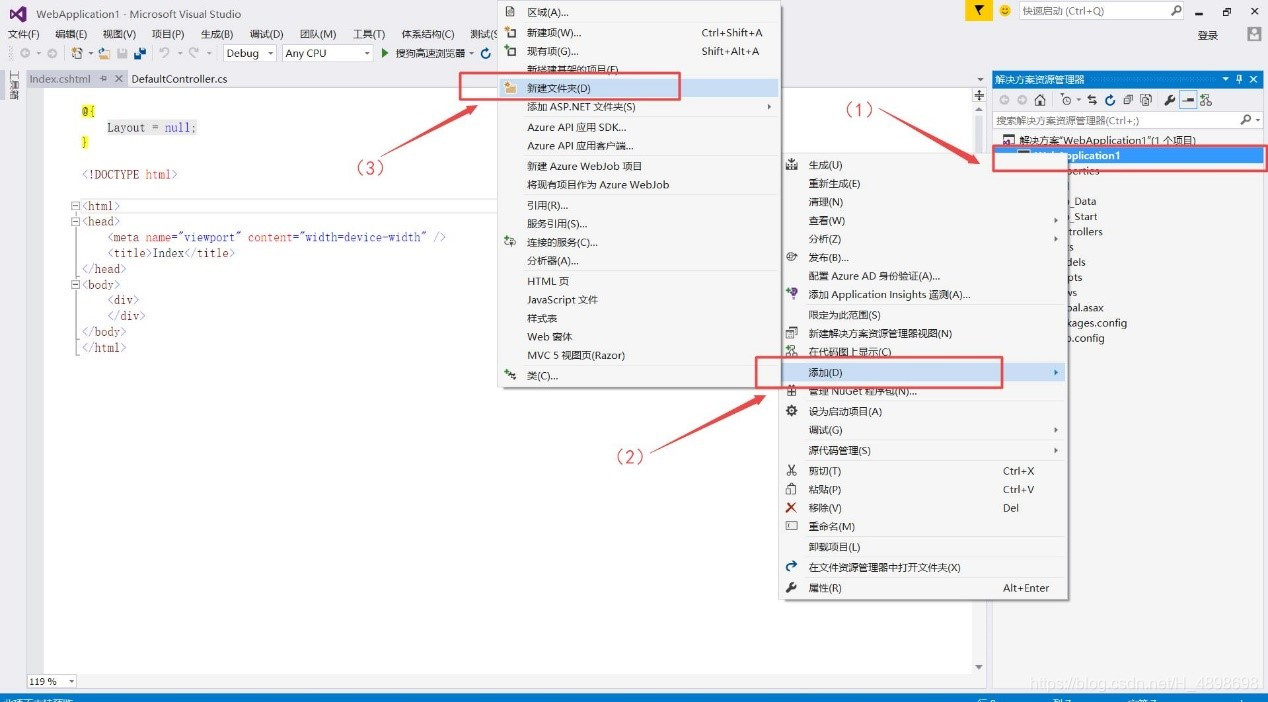
Task: Click Collapse All icon in Solution Explorer
Action: pos(1128,100)
